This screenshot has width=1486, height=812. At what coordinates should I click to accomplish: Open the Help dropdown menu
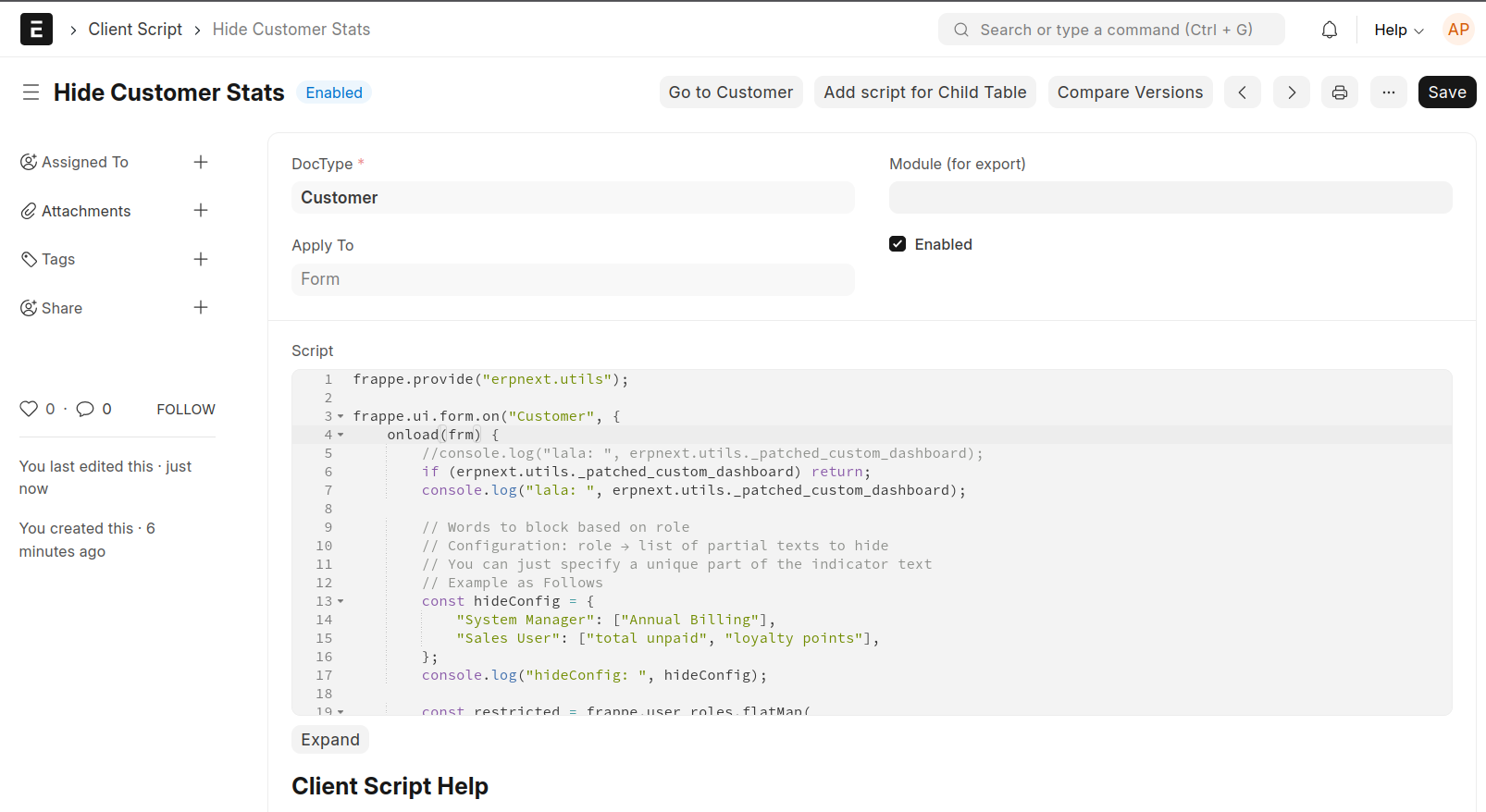(x=1398, y=30)
